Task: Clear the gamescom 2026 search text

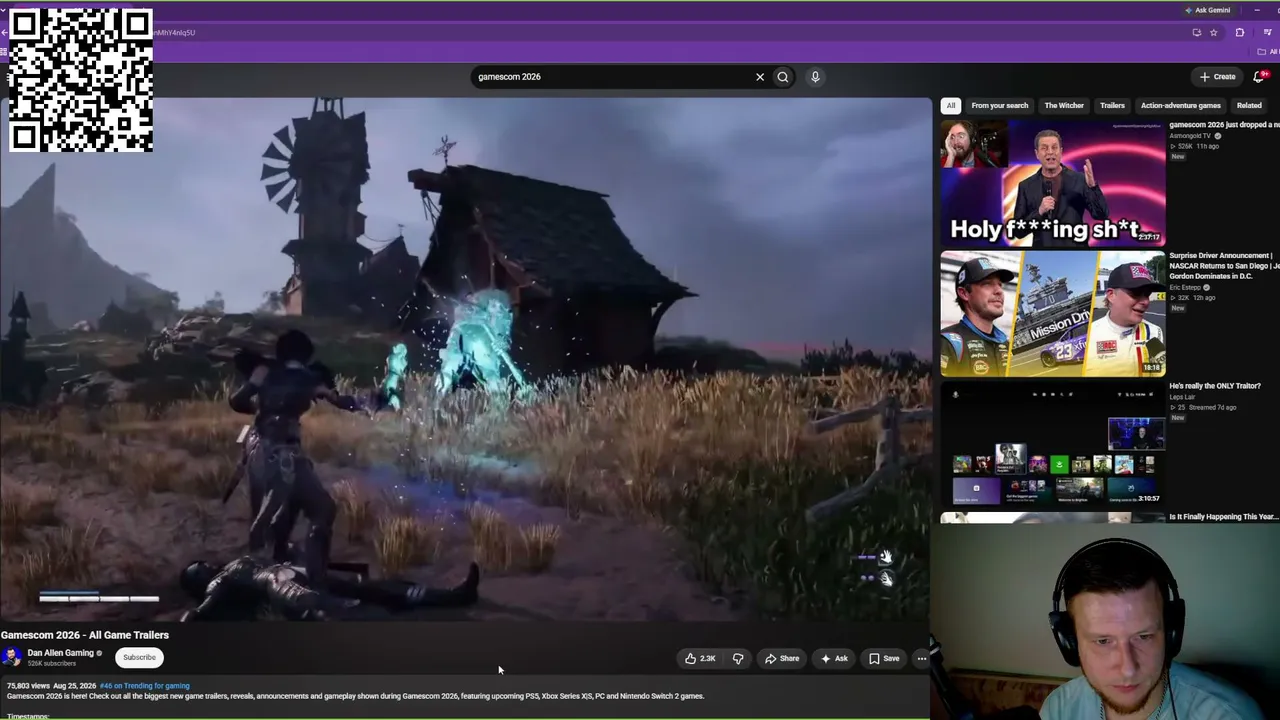Action: 760,77
